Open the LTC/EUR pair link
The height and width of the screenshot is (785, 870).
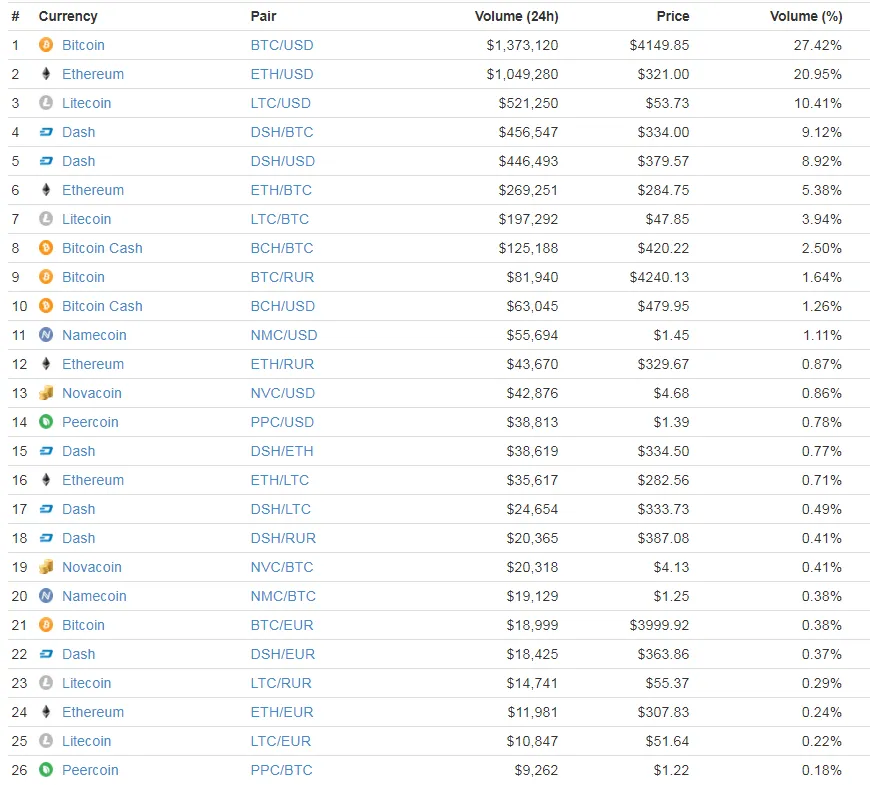click(281, 741)
